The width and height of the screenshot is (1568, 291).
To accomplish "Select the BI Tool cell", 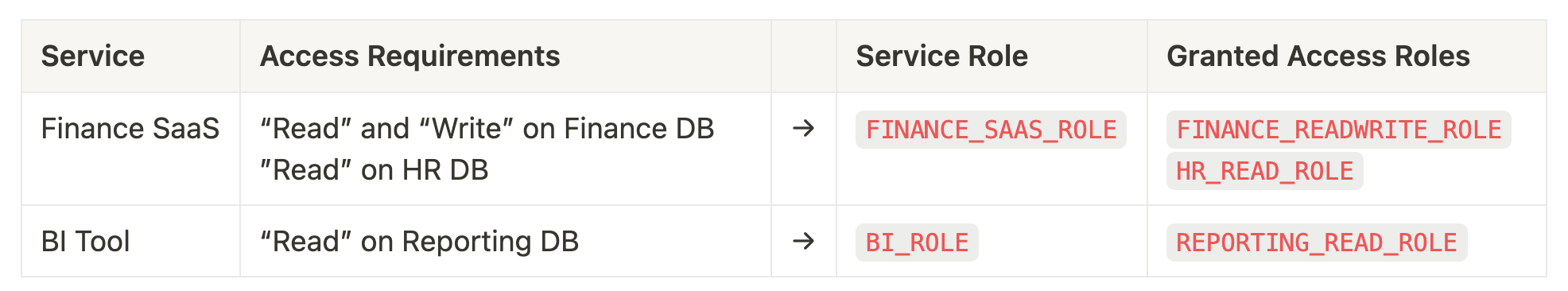I will 130,241.
